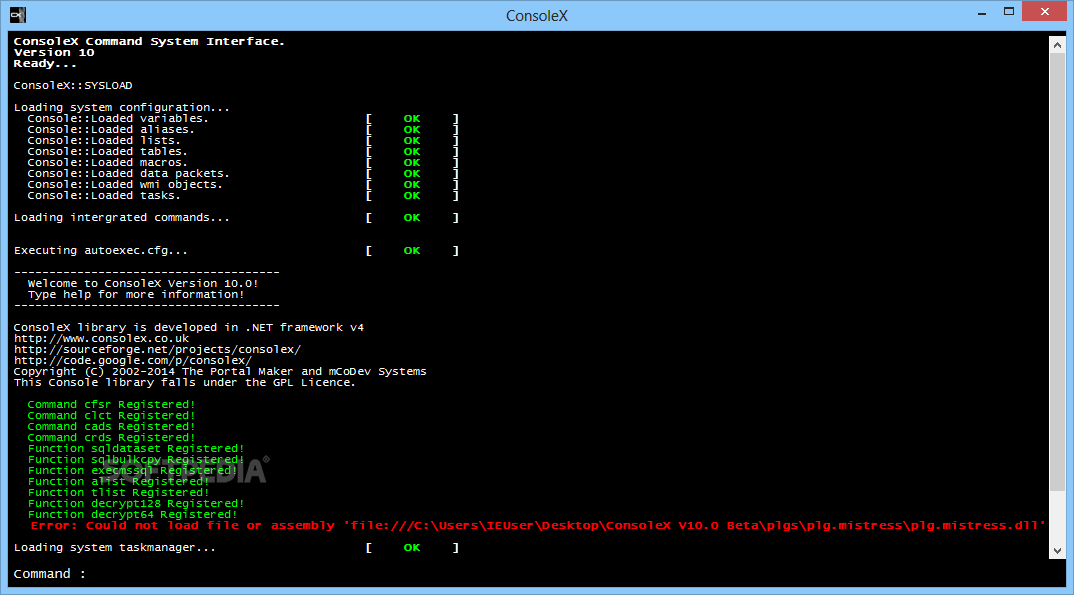The image size is (1074, 595).
Task: Click 'Loading system configuration...' line
Action: point(122,107)
